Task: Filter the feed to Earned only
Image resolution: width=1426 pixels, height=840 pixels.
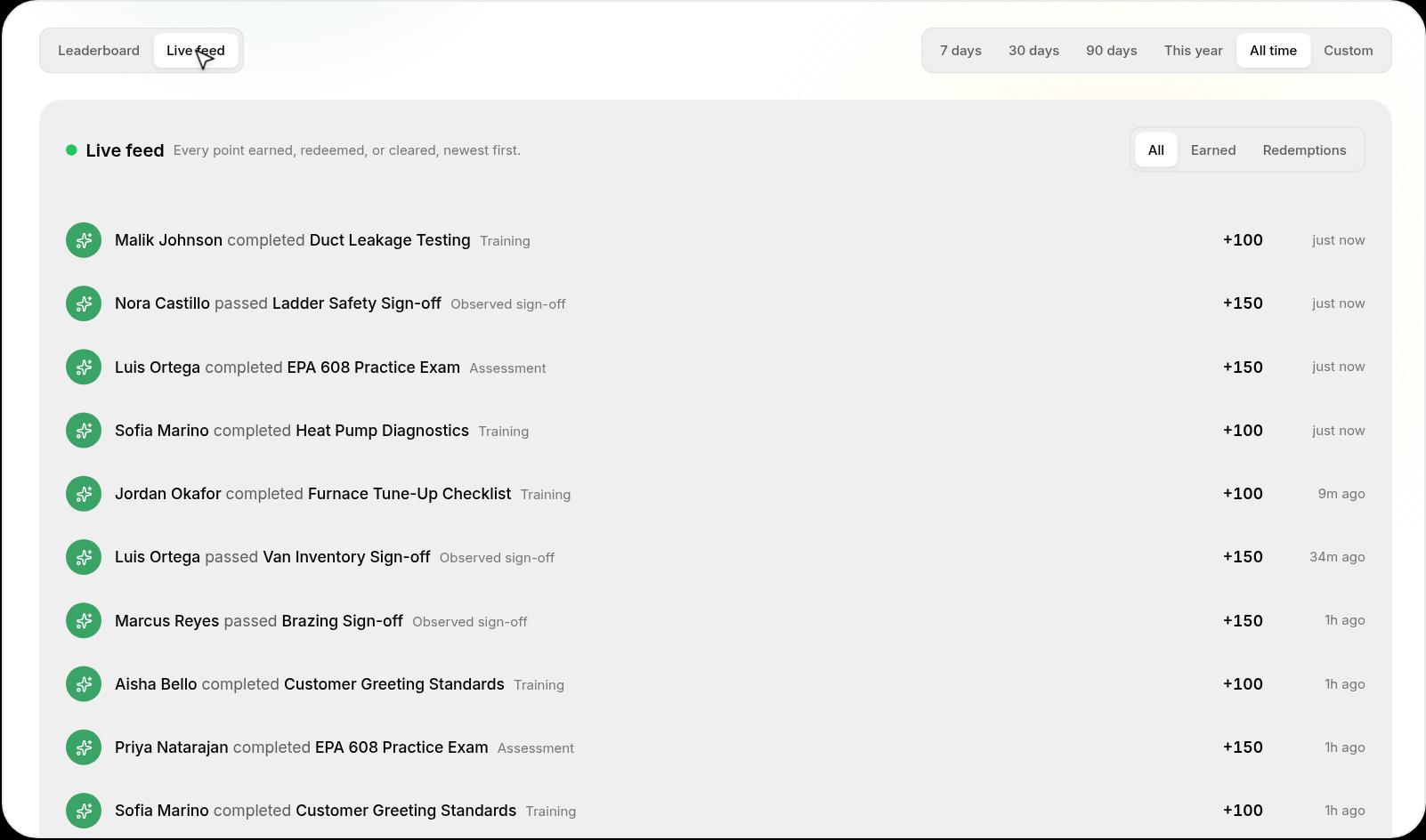Action: pyautogui.click(x=1213, y=150)
